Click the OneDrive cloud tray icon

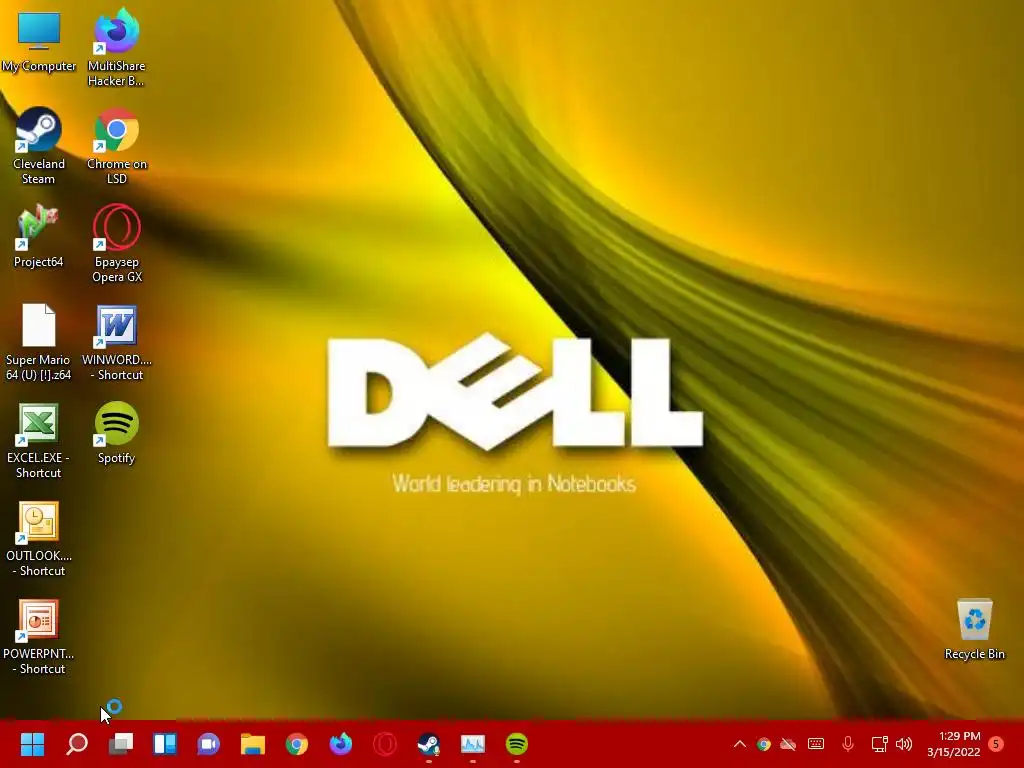click(788, 744)
